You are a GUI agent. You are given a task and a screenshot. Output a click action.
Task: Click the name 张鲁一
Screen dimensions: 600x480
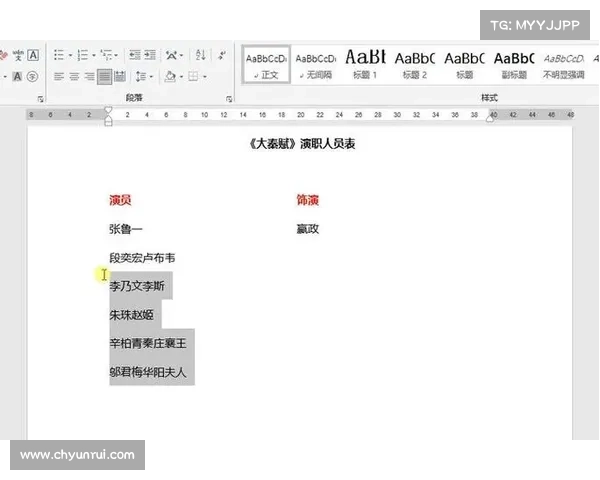pos(126,229)
